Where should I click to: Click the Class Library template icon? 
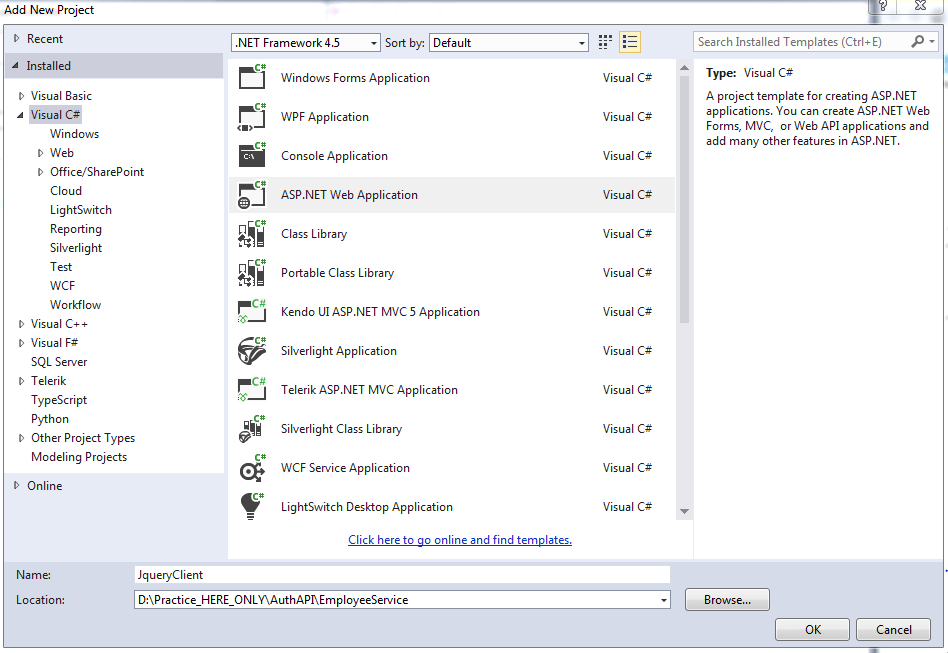click(252, 233)
